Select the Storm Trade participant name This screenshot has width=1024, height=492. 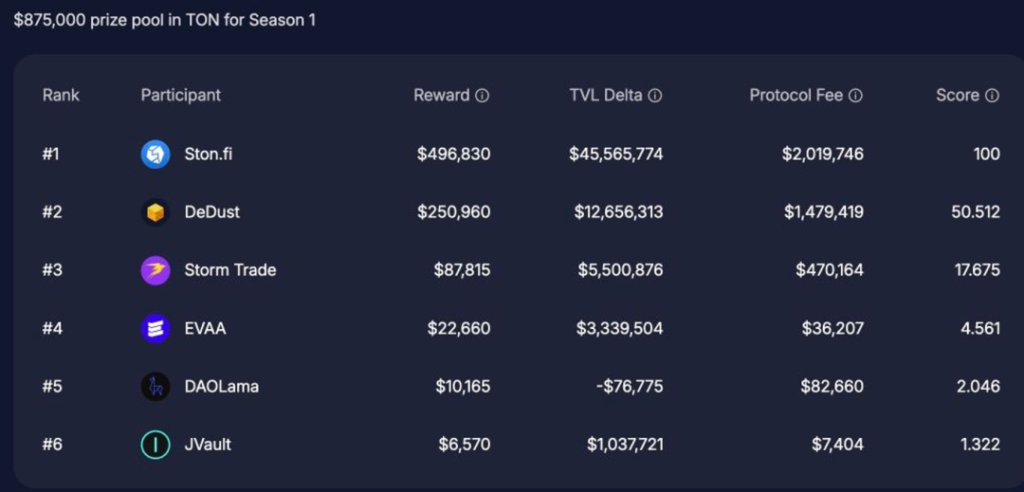[x=230, y=270]
